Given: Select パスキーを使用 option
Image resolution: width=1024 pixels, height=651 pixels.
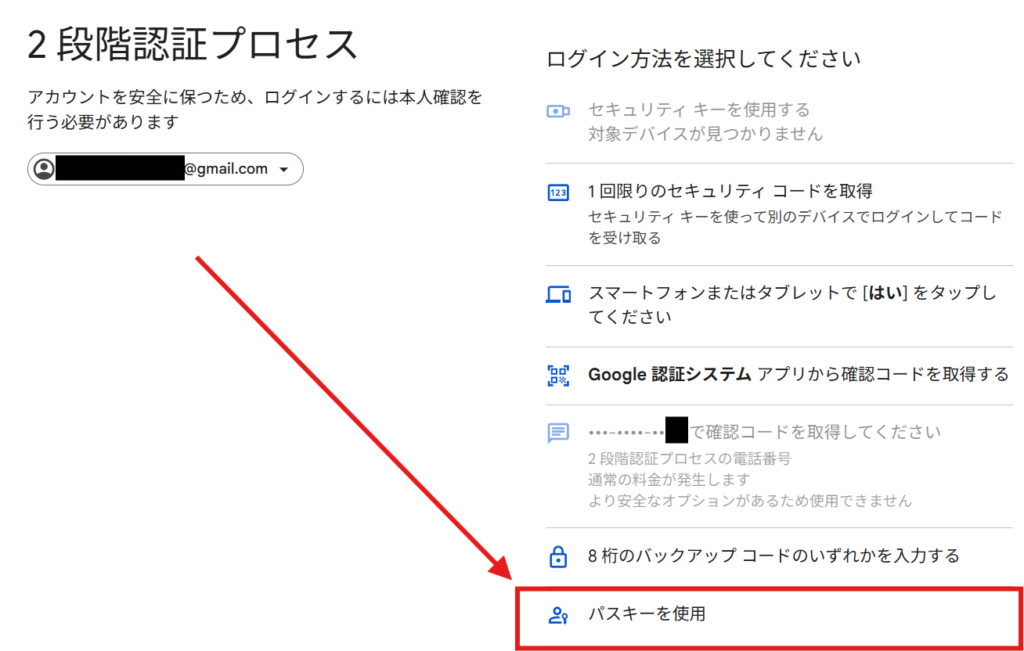Looking at the screenshot, I should pos(646,614).
